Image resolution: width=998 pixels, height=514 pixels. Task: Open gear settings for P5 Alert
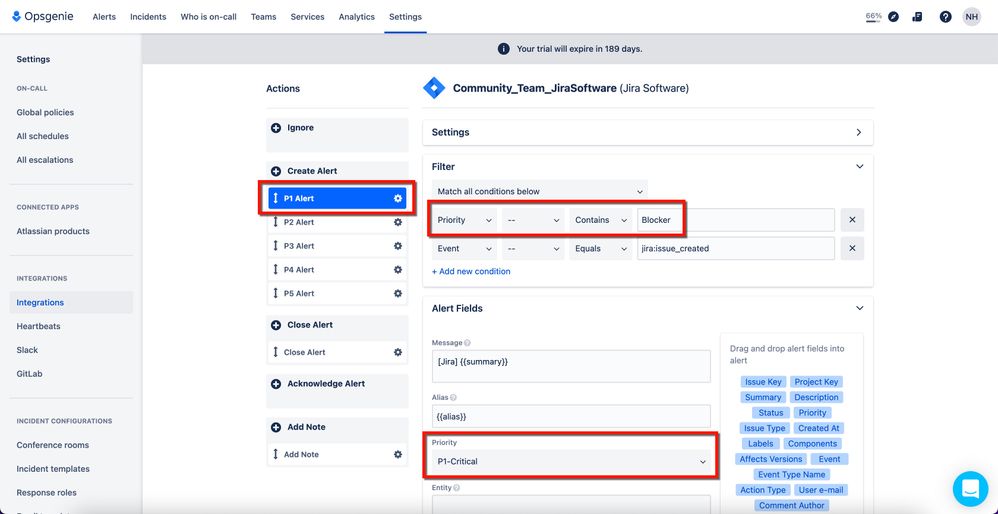click(x=398, y=293)
